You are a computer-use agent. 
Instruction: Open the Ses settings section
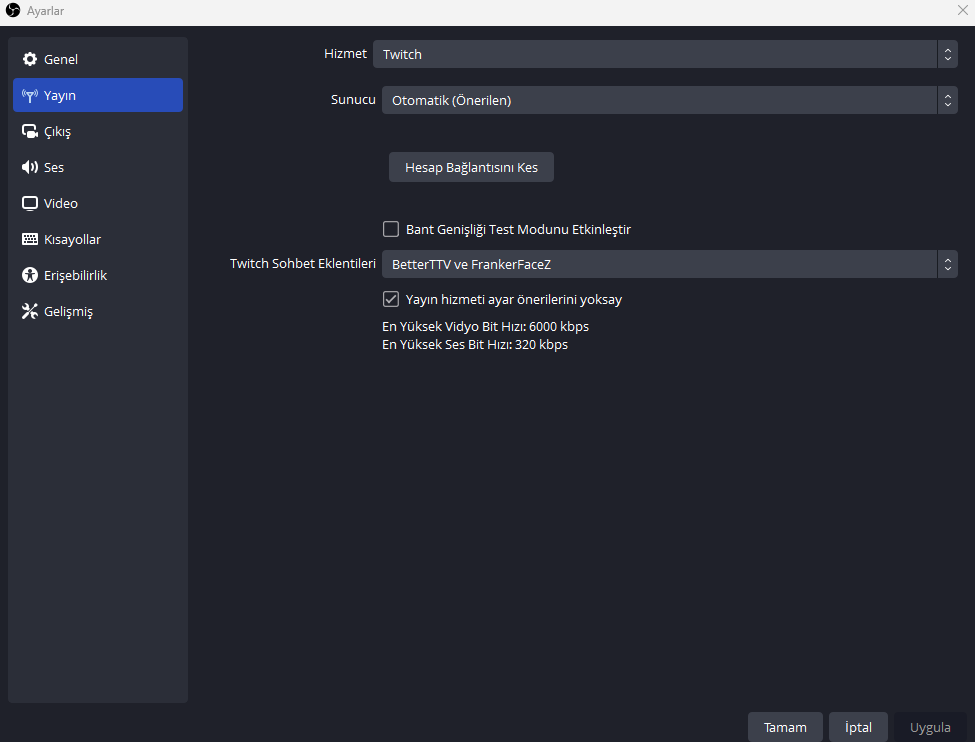tap(98, 167)
